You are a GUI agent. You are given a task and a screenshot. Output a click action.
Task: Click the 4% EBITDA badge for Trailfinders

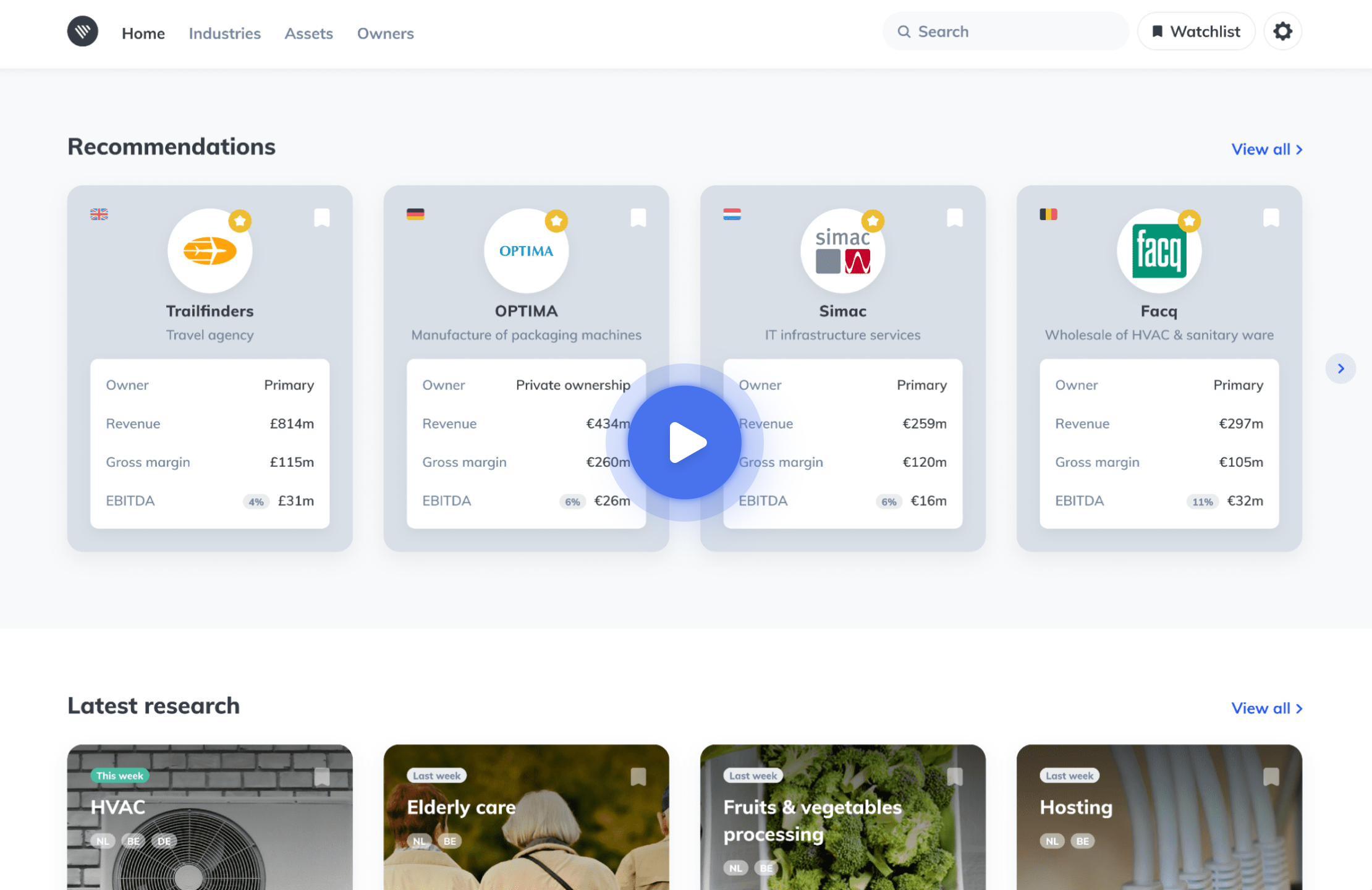[256, 502]
